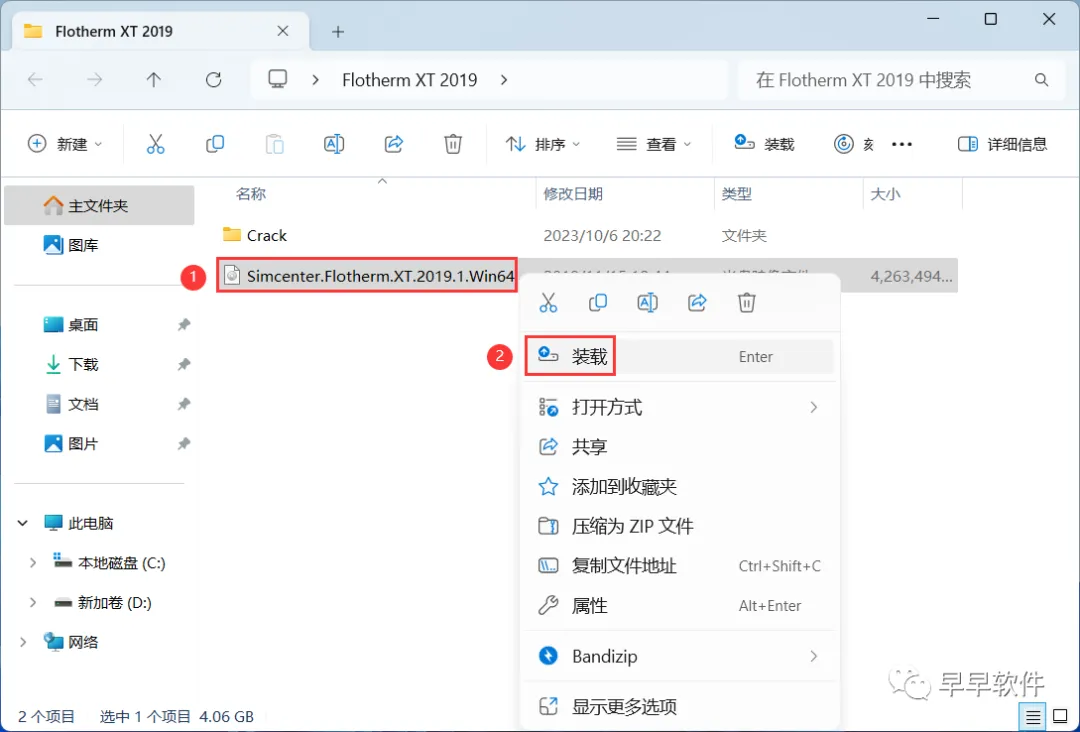This screenshot has width=1080, height=732.
Task: Click the disc burn icon in toolbar
Action: click(844, 144)
